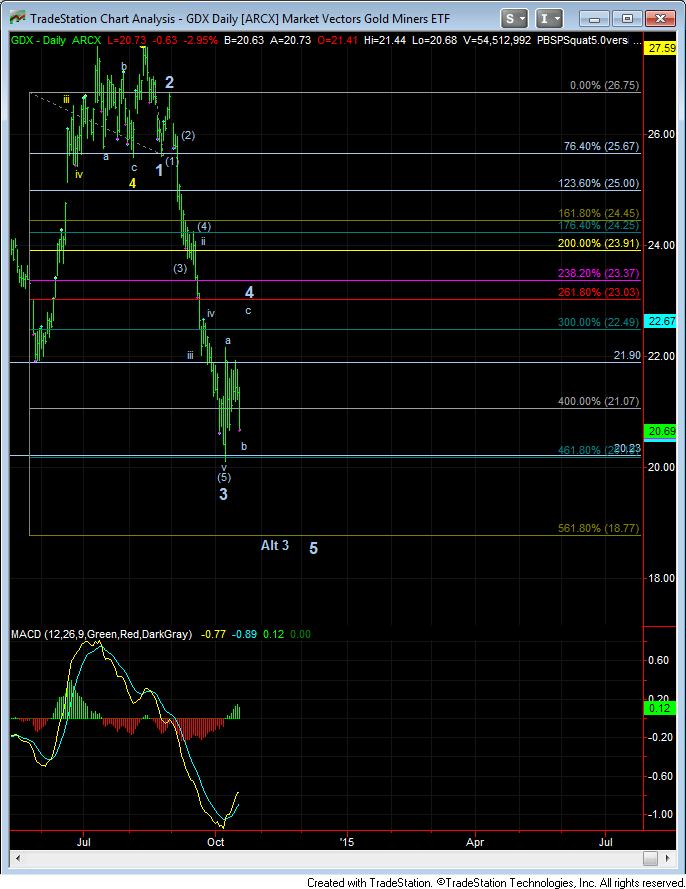
Task: Click the yellow -0.77 MACD value
Action: (x=213, y=634)
